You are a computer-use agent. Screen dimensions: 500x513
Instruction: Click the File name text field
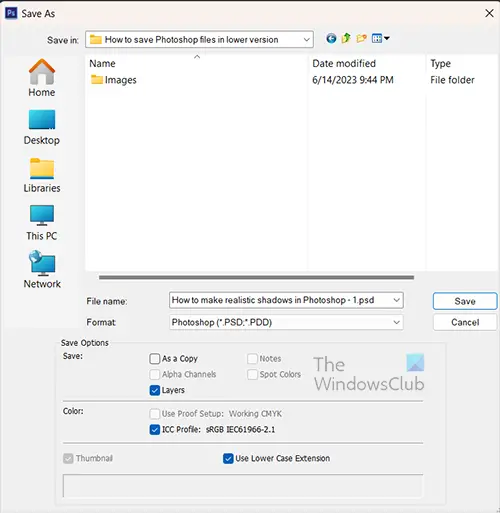[286, 300]
